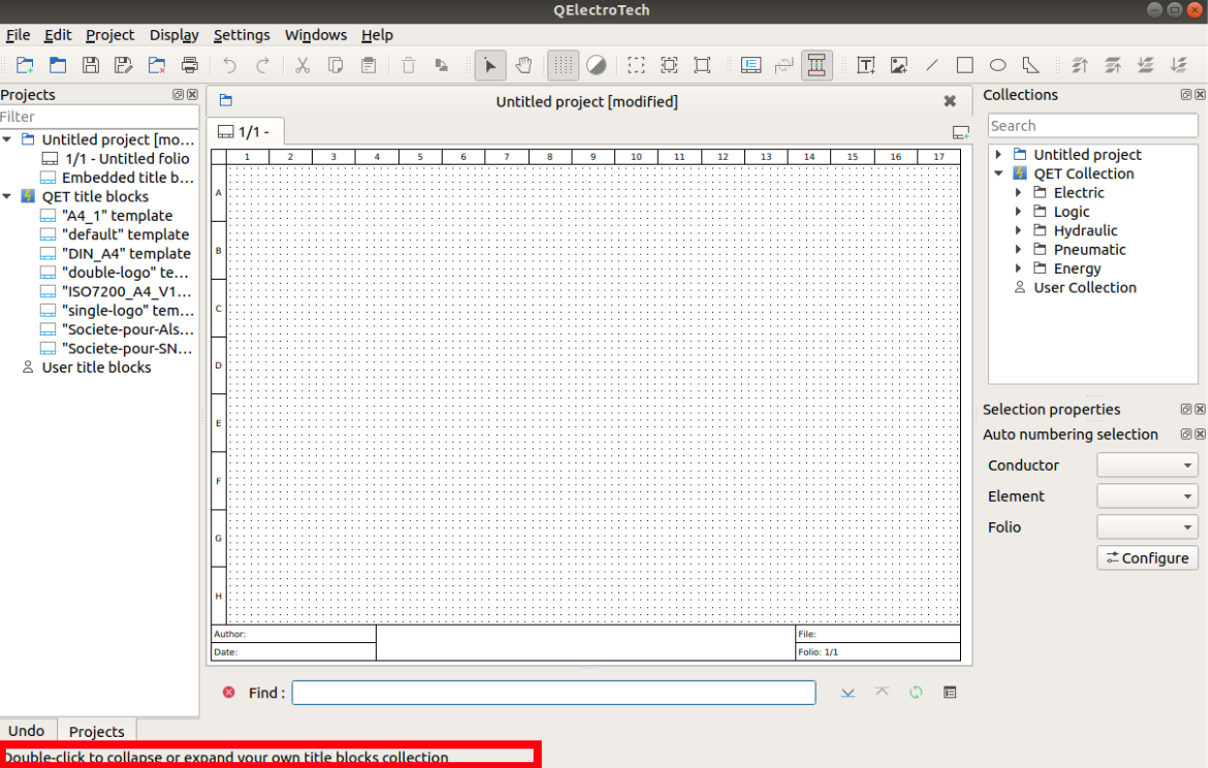This screenshot has height=768, width=1208.
Task: Expand the Hydraulic collection folder
Action: point(1018,231)
